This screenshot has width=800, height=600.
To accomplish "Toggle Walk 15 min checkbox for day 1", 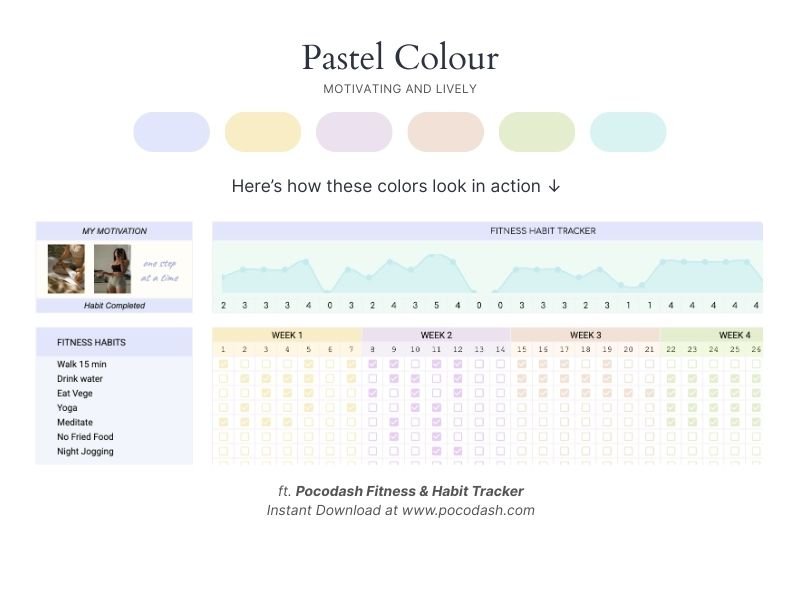I will click(x=223, y=365).
